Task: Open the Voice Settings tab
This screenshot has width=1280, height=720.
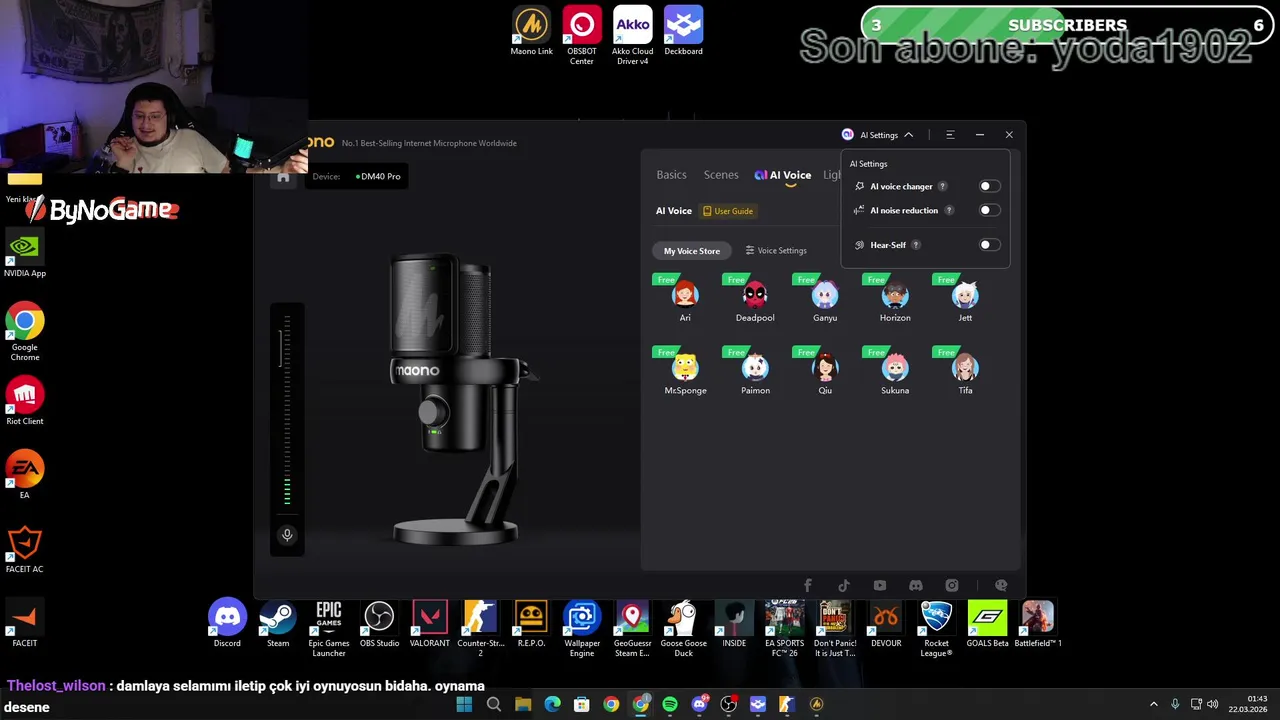Action: pyautogui.click(x=776, y=251)
